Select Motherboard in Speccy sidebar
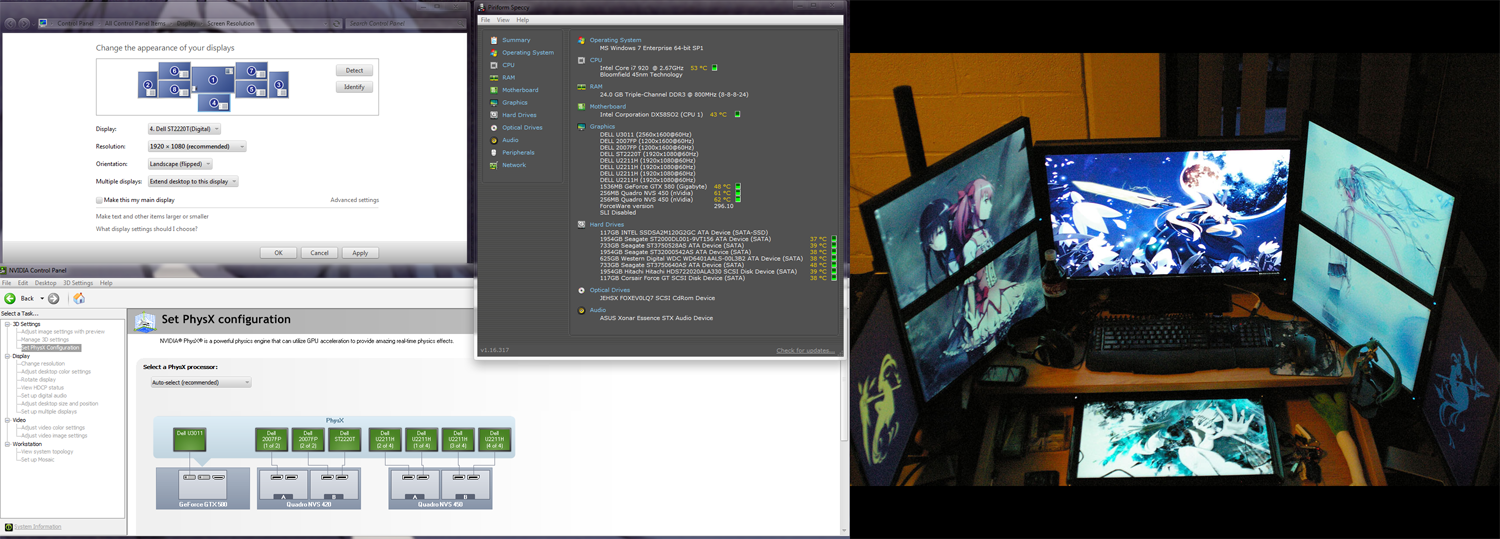Viewport: 1500px width, 539px height. click(520, 90)
